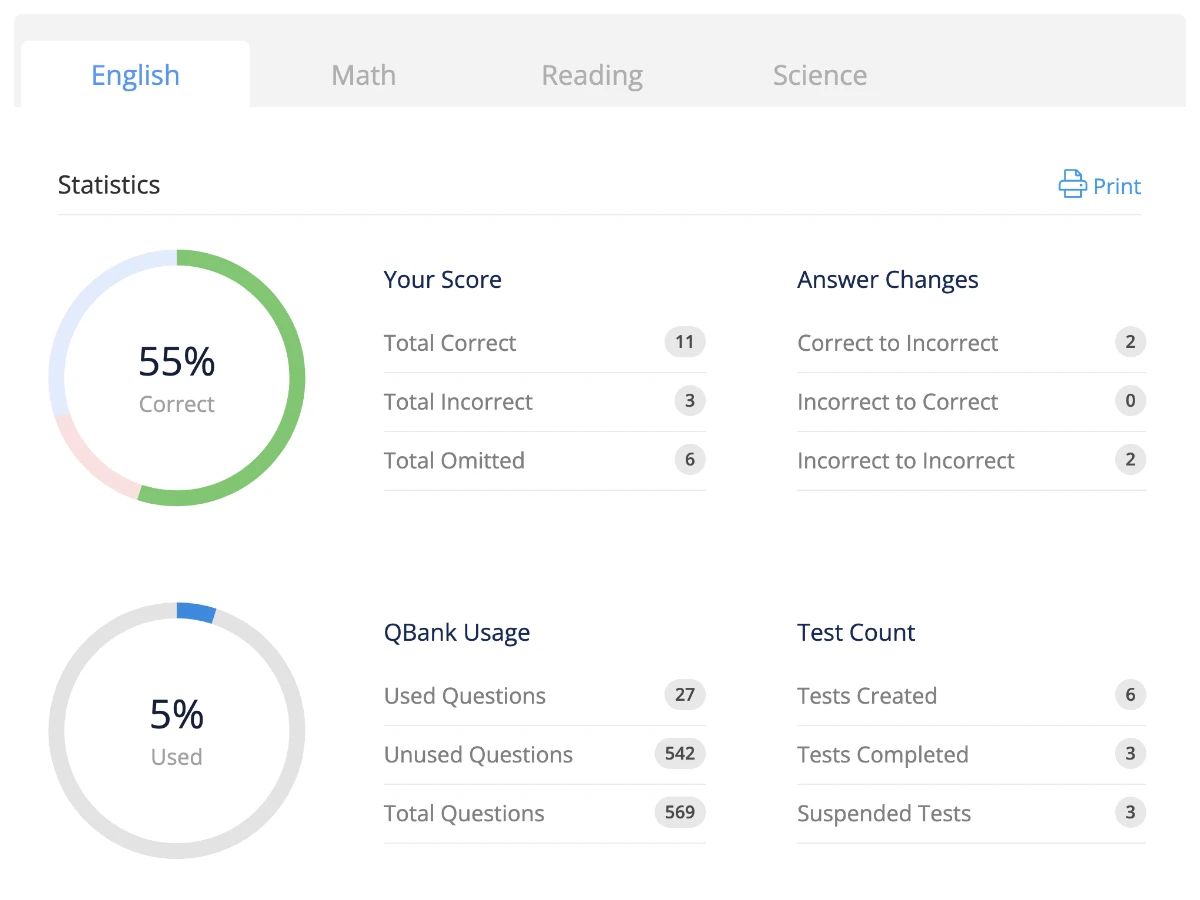Click the 55% Correct donut chart
1200x900 pixels.
(x=177, y=378)
